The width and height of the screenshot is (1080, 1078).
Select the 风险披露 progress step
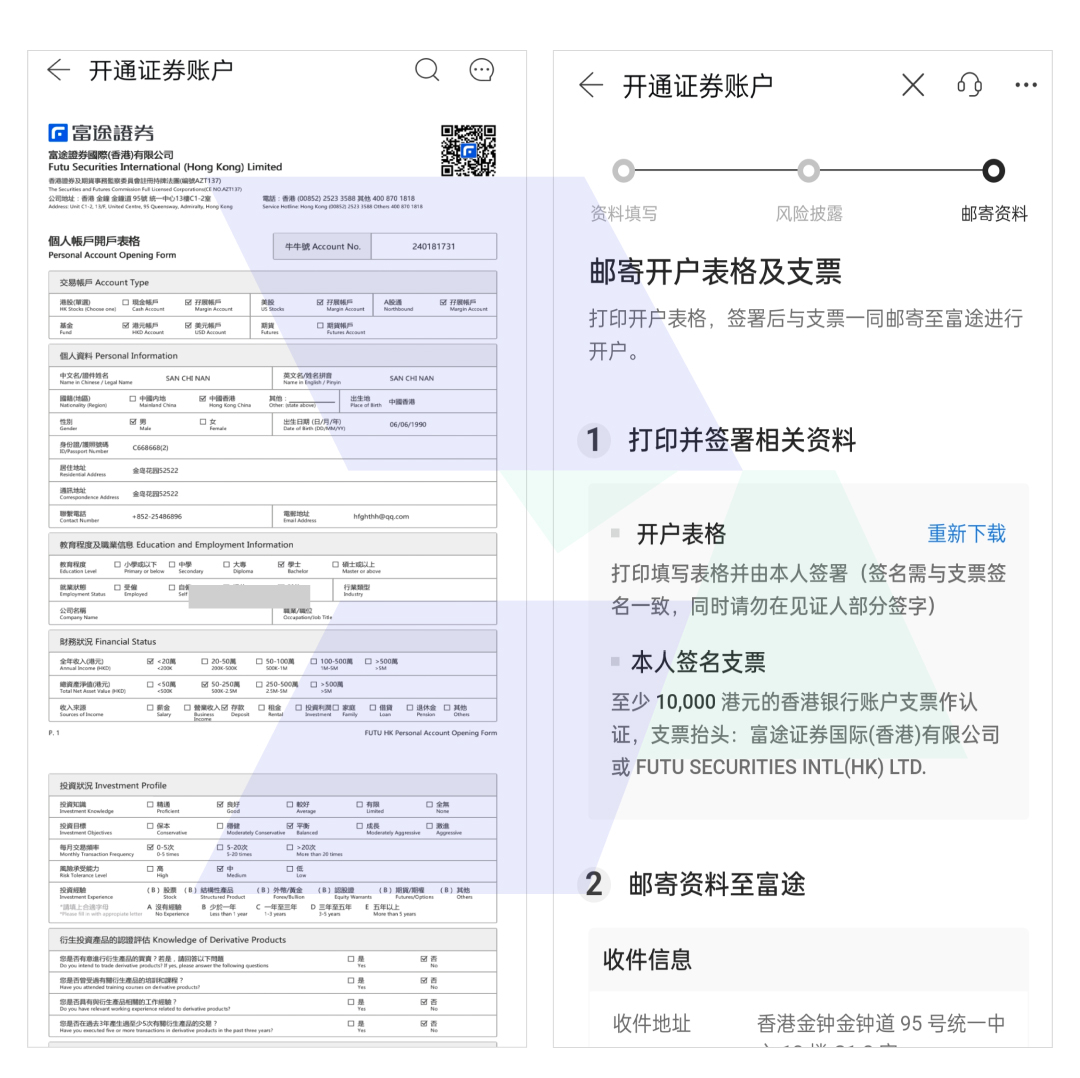click(x=809, y=214)
